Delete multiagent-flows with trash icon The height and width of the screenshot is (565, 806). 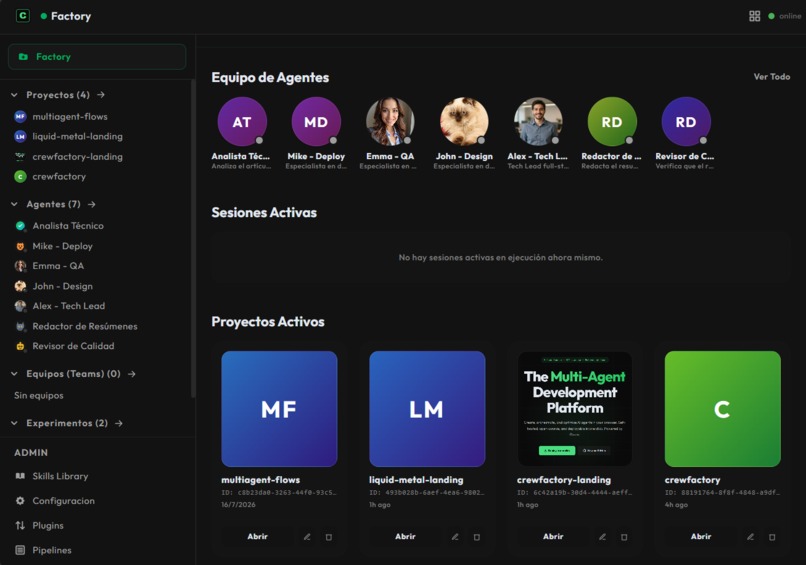click(x=329, y=537)
